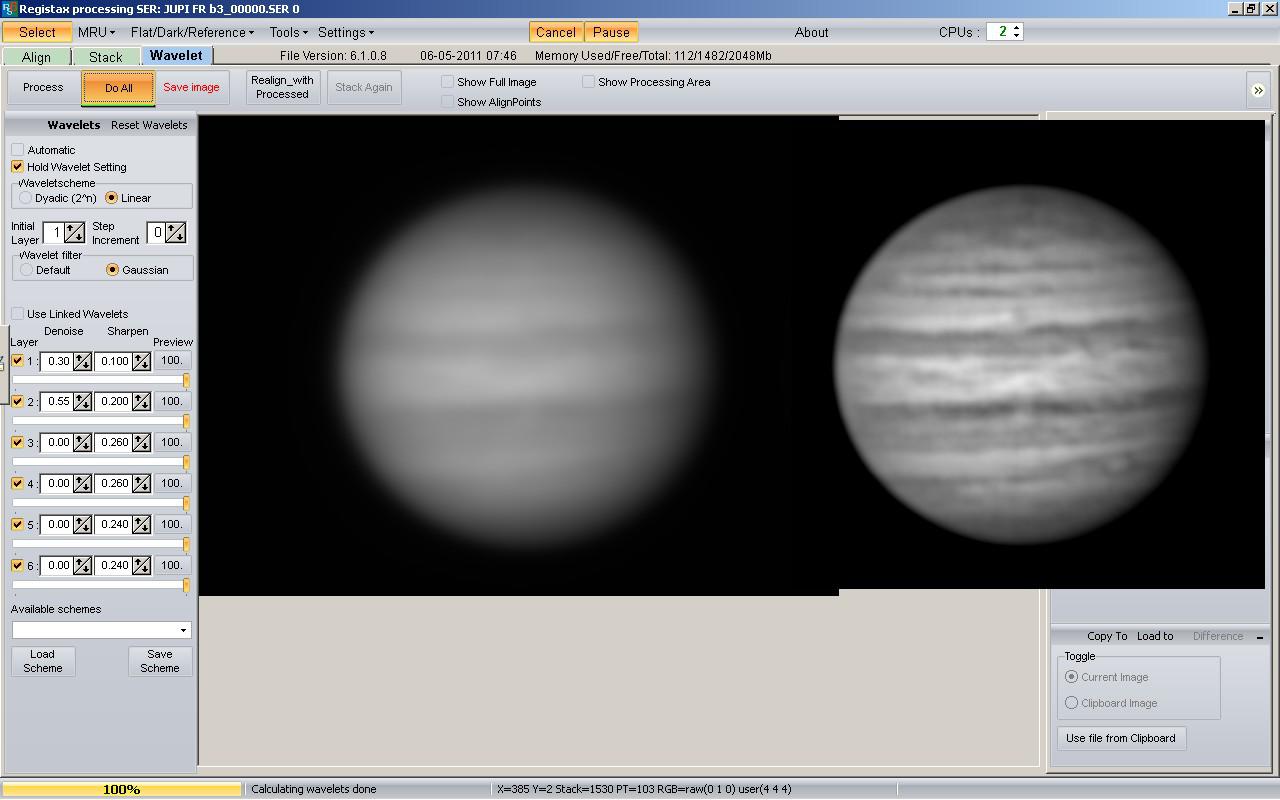Select Gaussian wavelet filter
Image resolution: width=1280 pixels, height=800 pixels.
[x=113, y=270]
